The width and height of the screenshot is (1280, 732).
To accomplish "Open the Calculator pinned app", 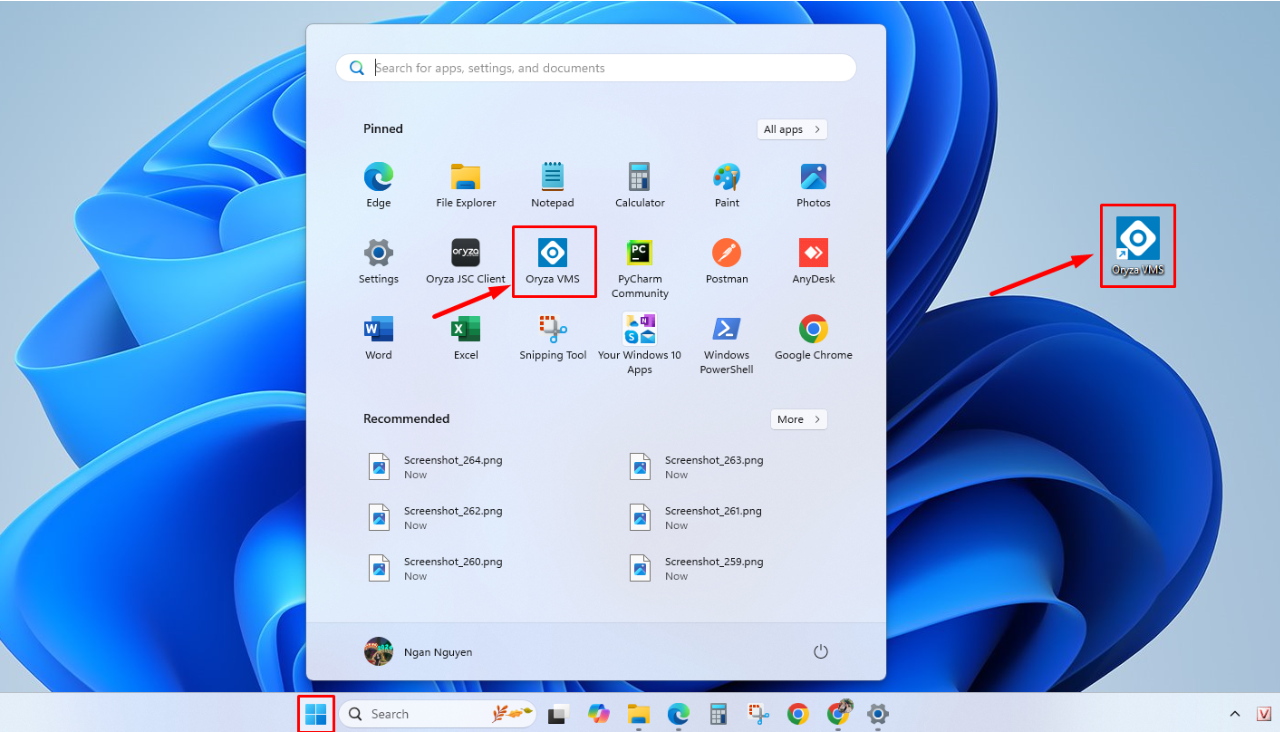I will 640,185.
